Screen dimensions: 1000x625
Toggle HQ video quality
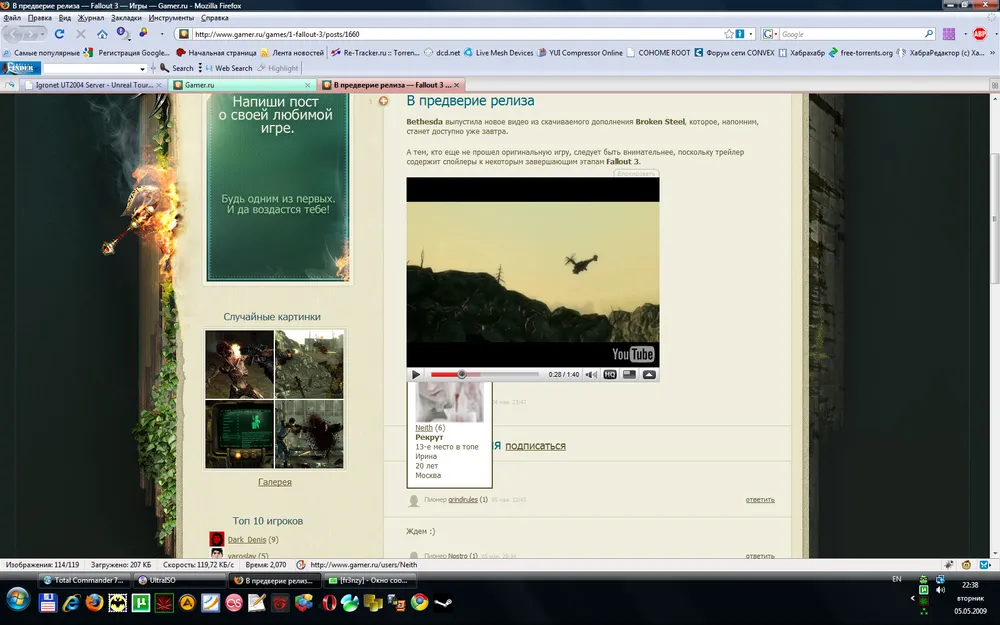pyautogui.click(x=609, y=375)
